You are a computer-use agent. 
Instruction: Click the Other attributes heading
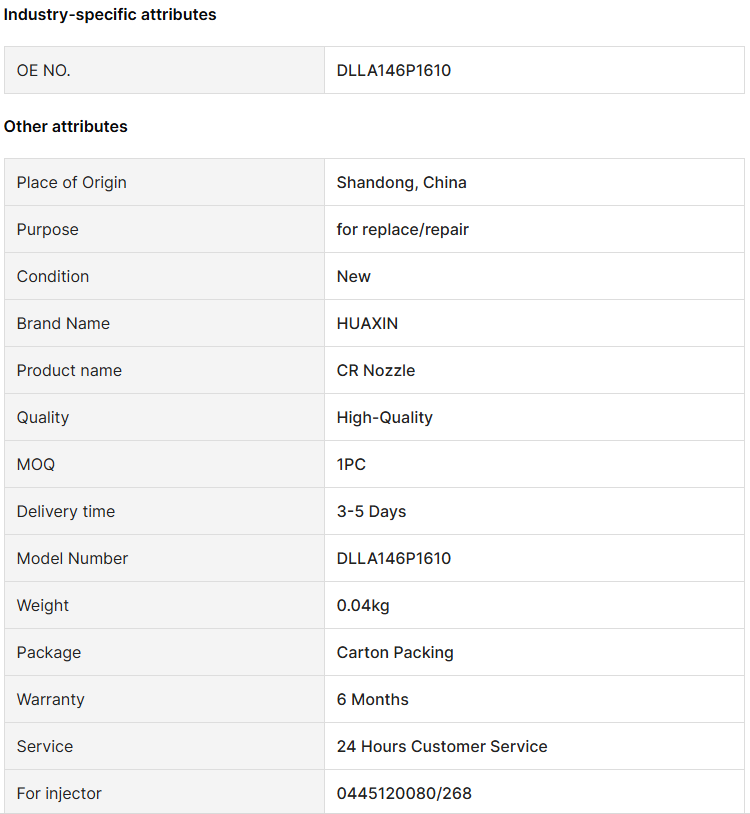(x=66, y=126)
